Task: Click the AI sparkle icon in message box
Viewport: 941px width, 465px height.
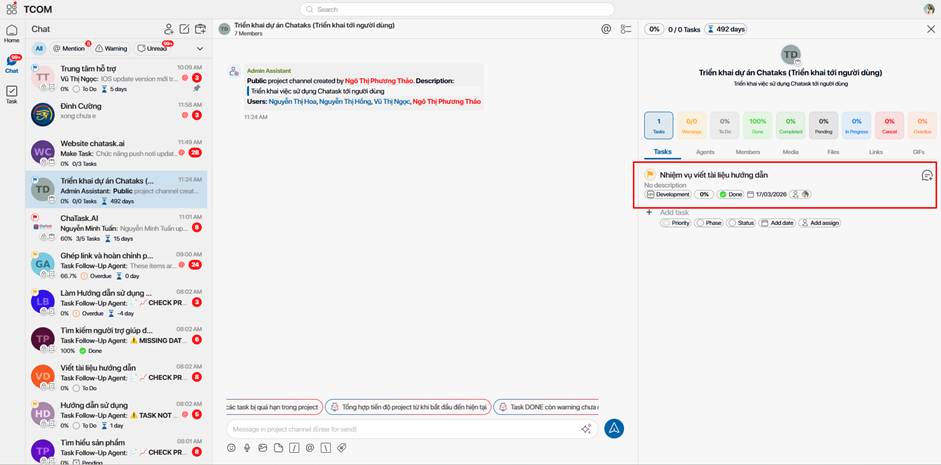Action: click(x=586, y=428)
